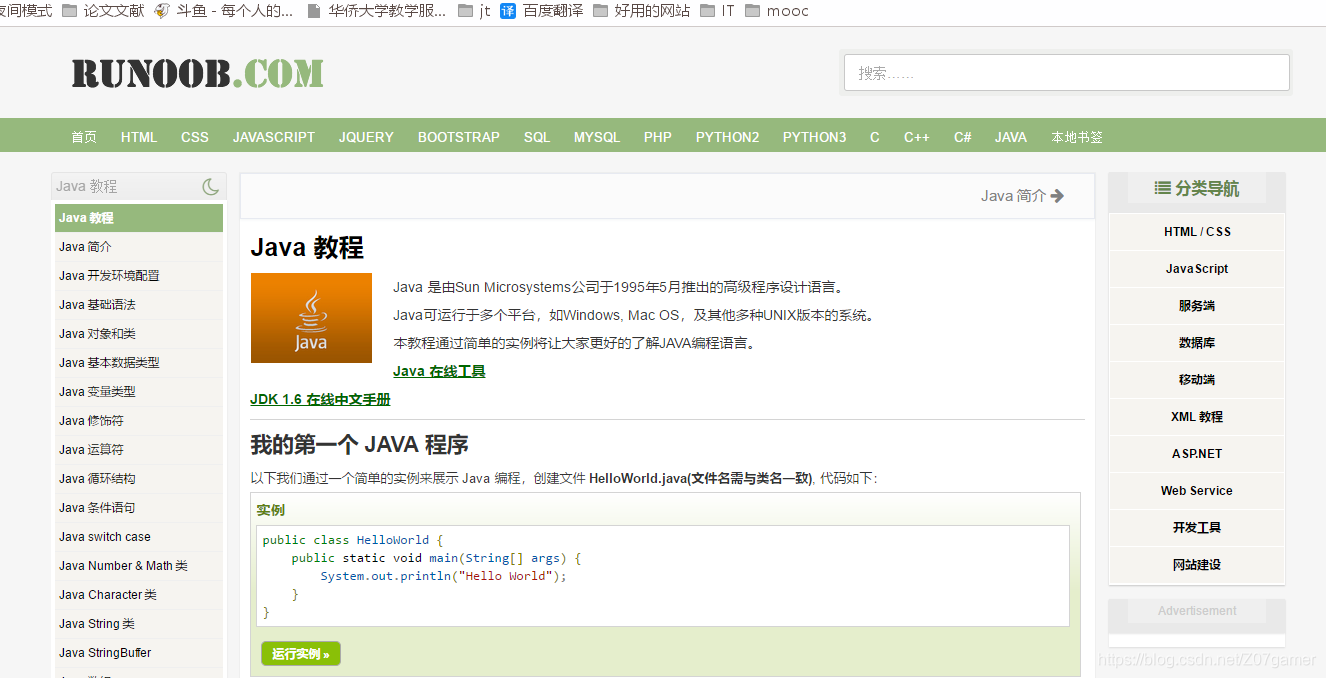
Task: Click the right arrow next to Java 简介
Action: 1058,196
